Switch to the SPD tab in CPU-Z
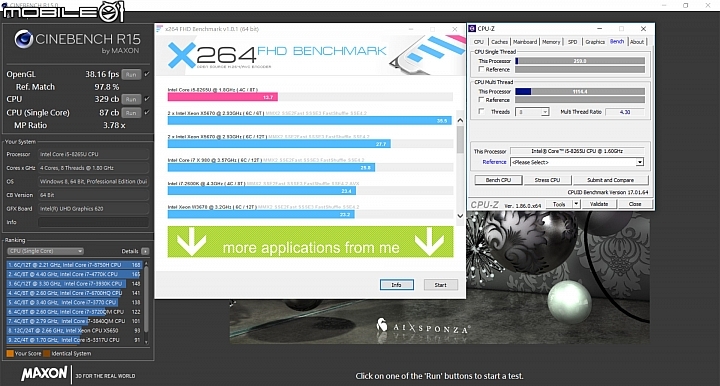This screenshot has width=720, height=386. (573, 42)
